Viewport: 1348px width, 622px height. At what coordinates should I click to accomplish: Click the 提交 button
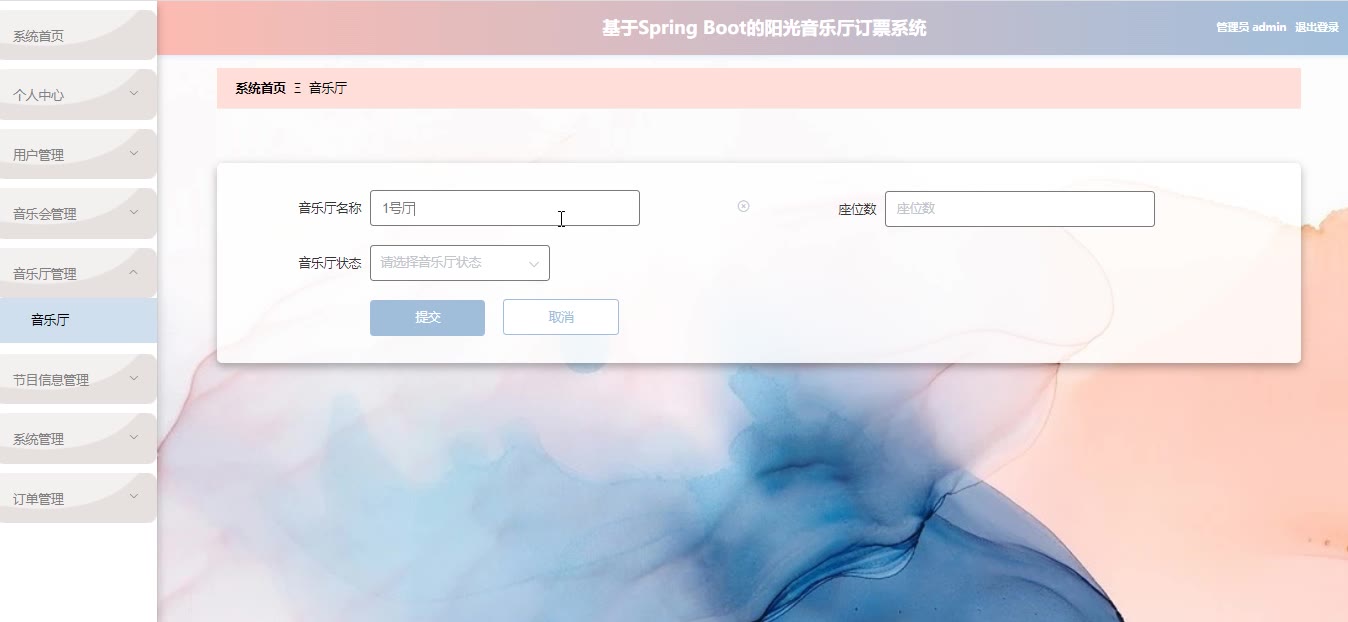pyautogui.click(x=427, y=317)
